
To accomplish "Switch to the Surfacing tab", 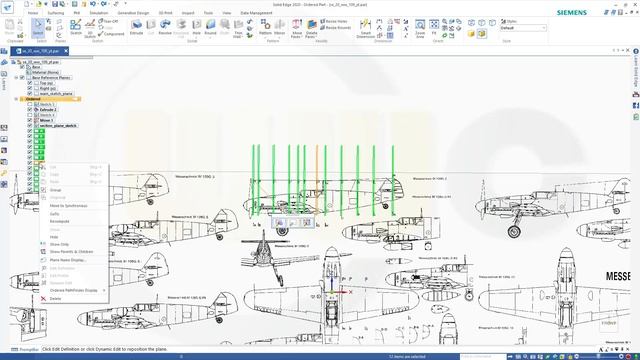I will tap(56, 13).
